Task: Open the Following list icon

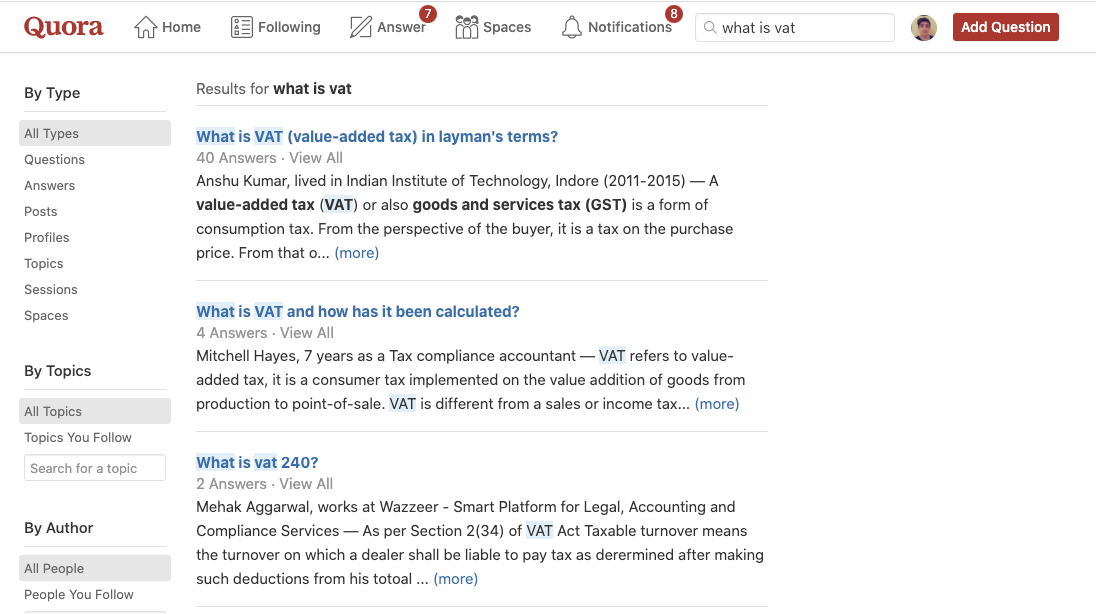Action: (241, 27)
